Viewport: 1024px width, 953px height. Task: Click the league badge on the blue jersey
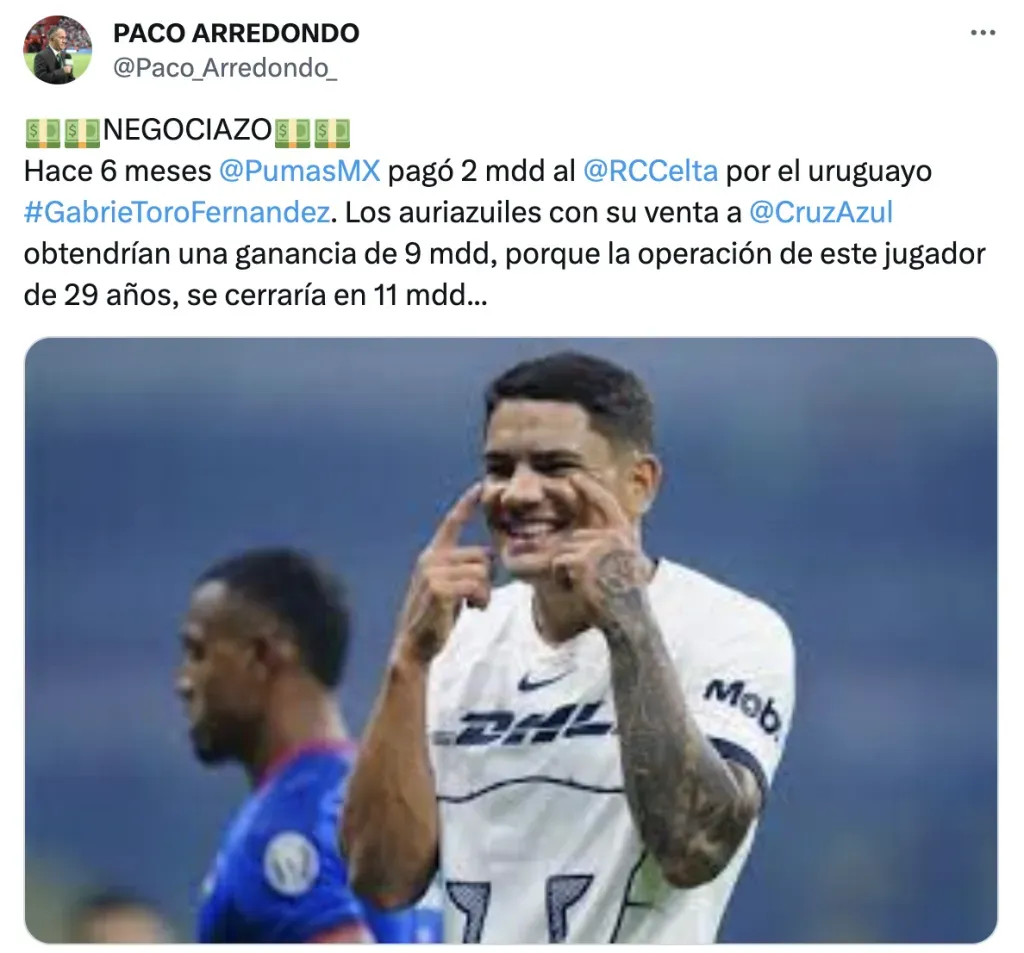(291, 864)
